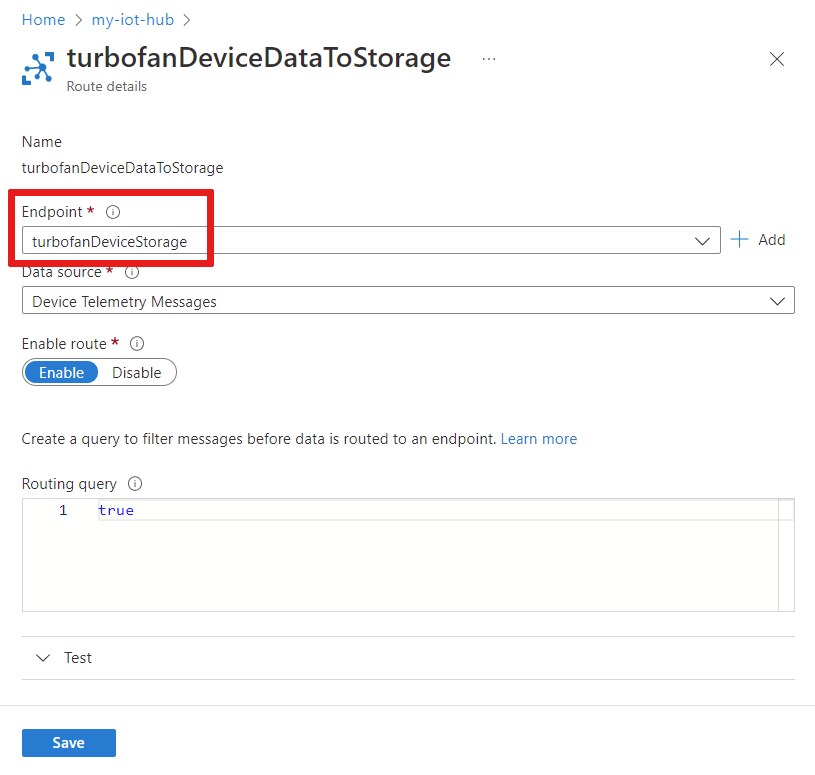This screenshot has height=775, width=815.
Task: Close the route details pane
Action: (x=777, y=59)
